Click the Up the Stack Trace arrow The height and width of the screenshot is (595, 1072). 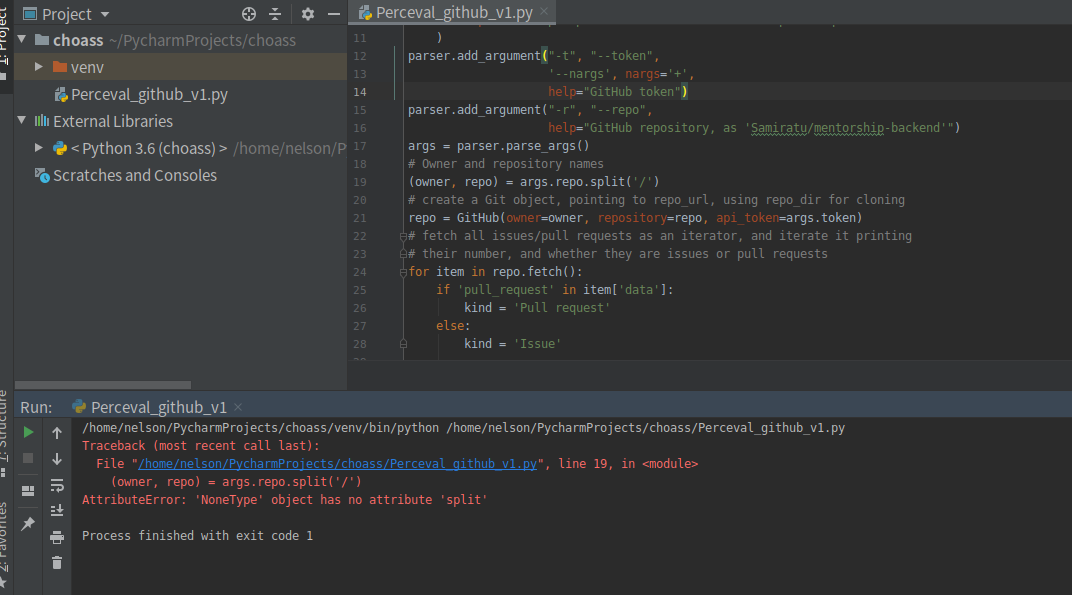[57, 432]
